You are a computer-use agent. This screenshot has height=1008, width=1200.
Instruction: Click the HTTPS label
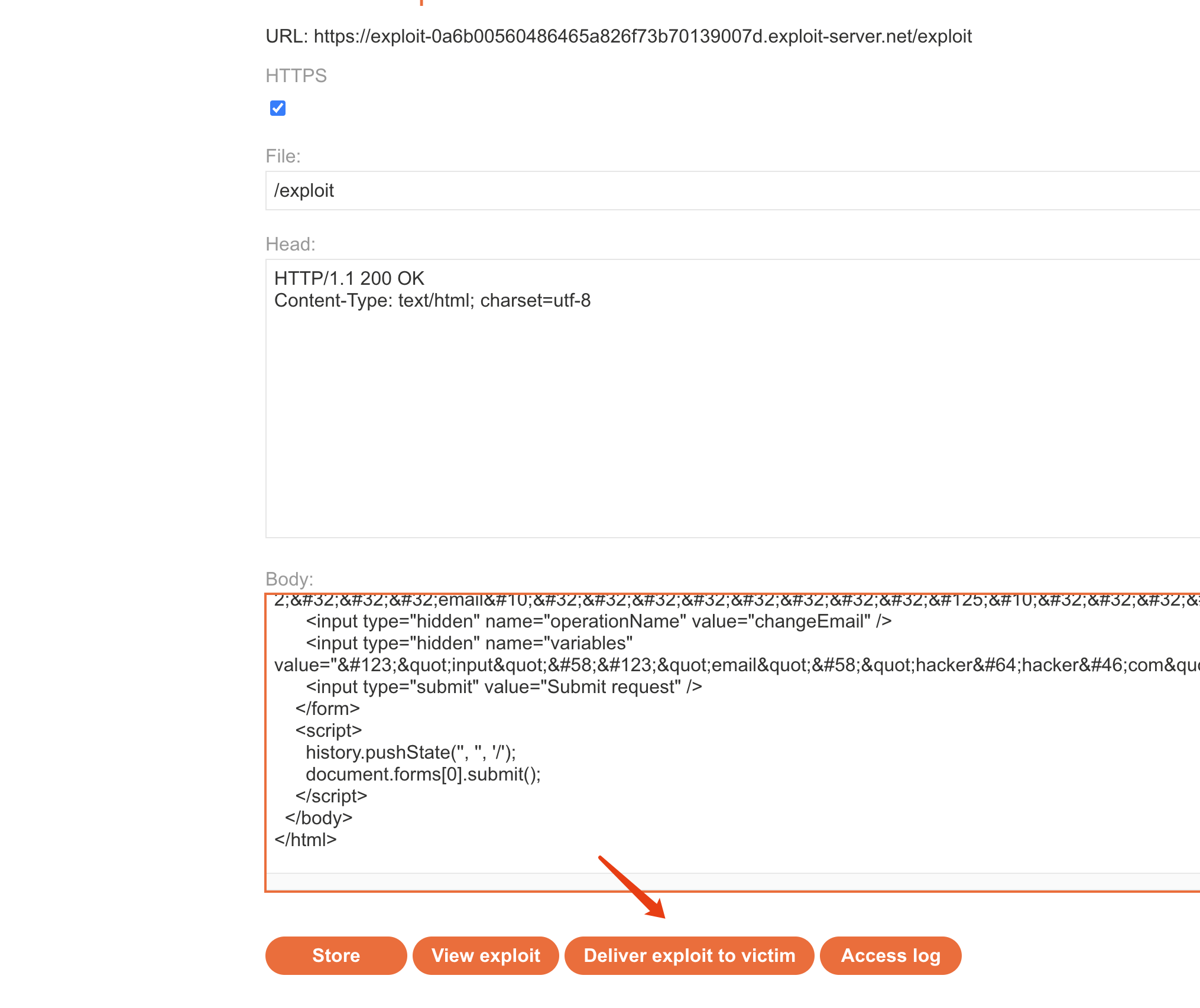coord(296,76)
